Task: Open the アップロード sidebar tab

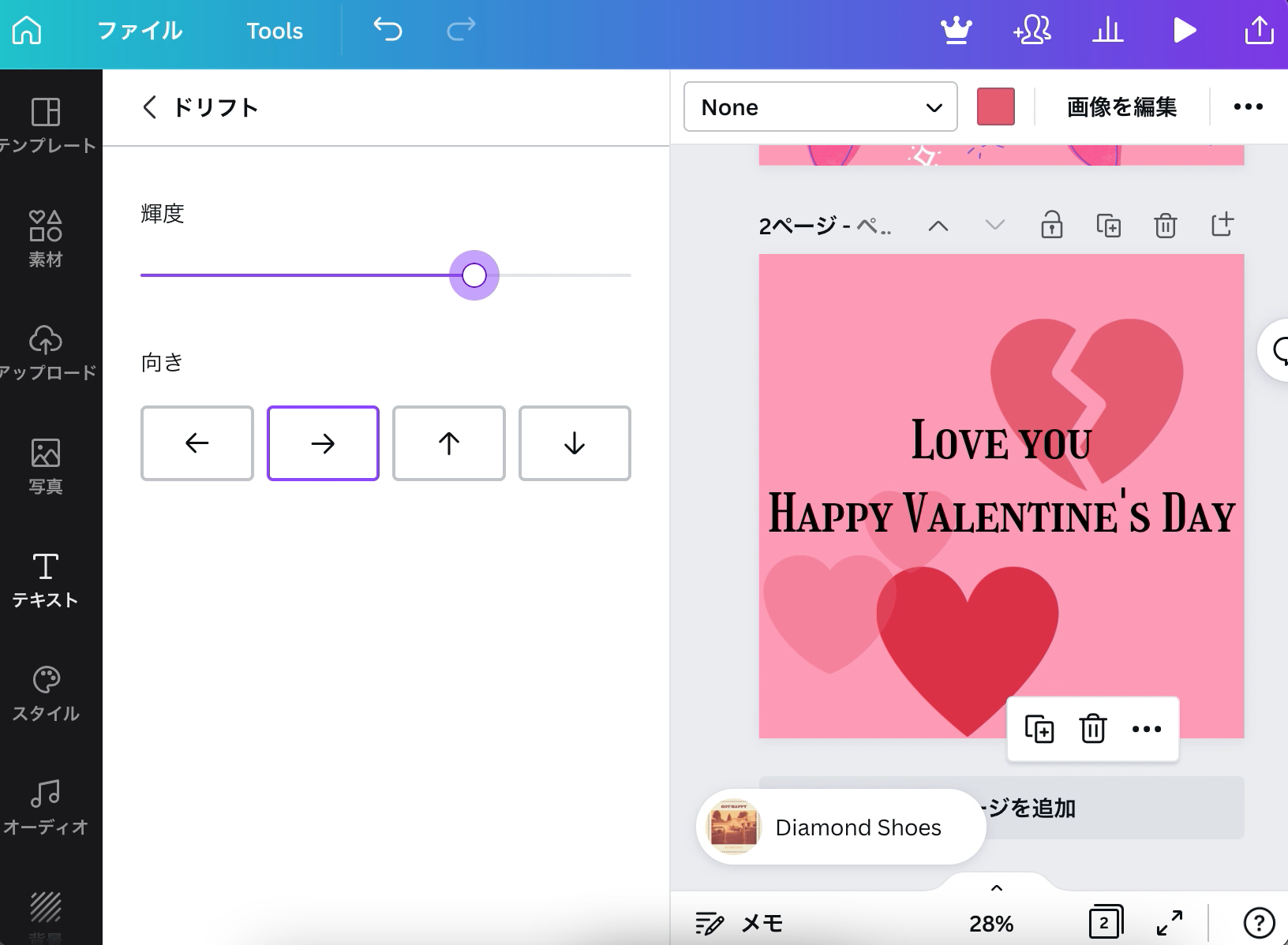Action: (46, 353)
